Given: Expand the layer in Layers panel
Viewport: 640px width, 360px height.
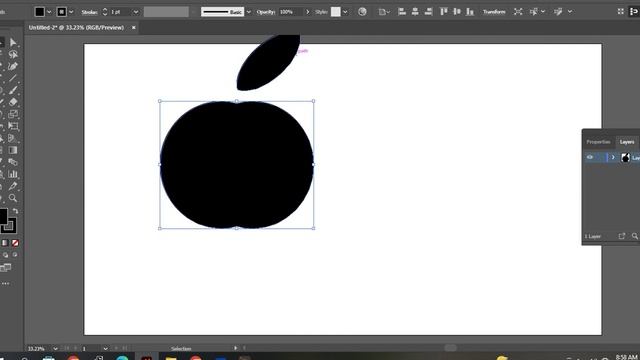Looking at the screenshot, I should [x=613, y=157].
